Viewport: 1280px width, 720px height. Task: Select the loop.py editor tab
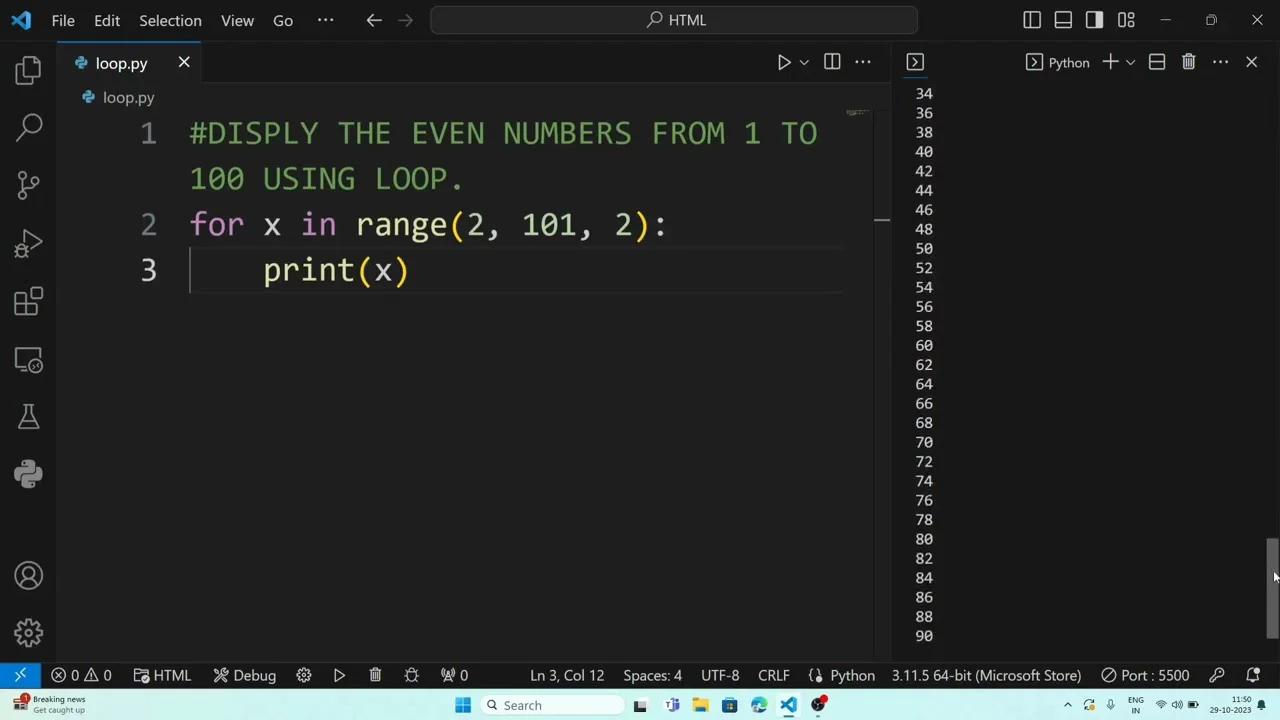coord(121,63)
